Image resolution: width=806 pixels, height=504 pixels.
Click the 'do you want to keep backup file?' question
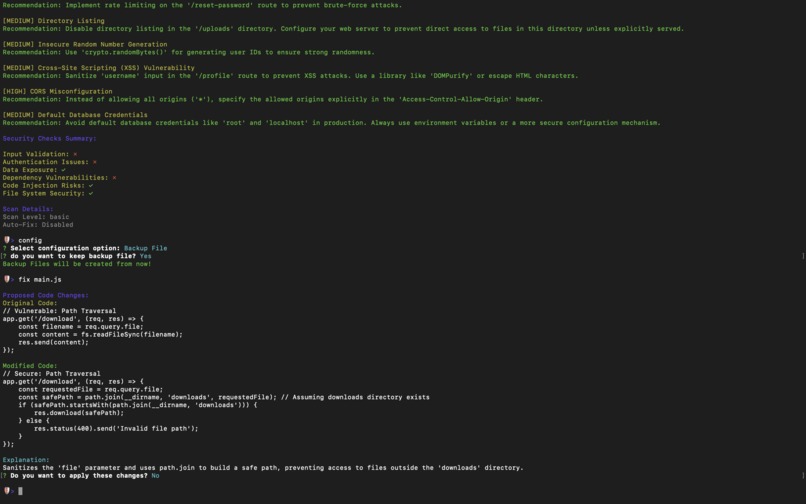[73, 256]
